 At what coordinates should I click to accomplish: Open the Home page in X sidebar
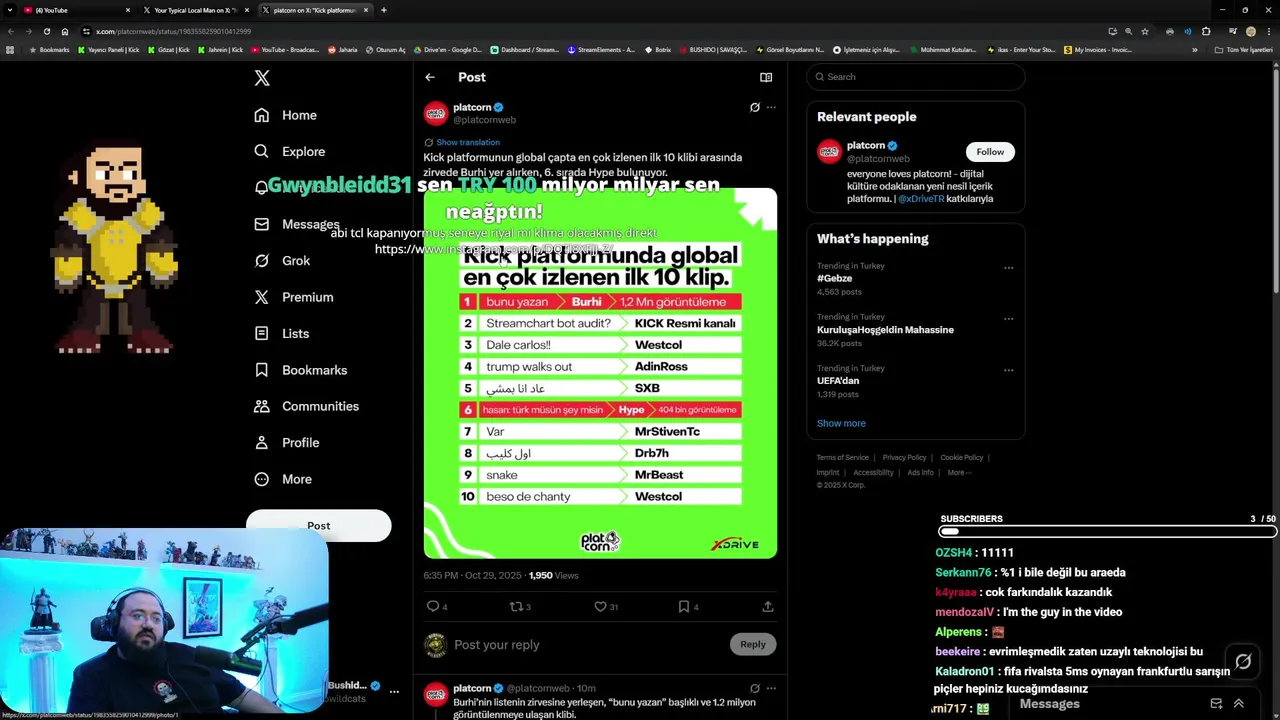tap(286, 115)
